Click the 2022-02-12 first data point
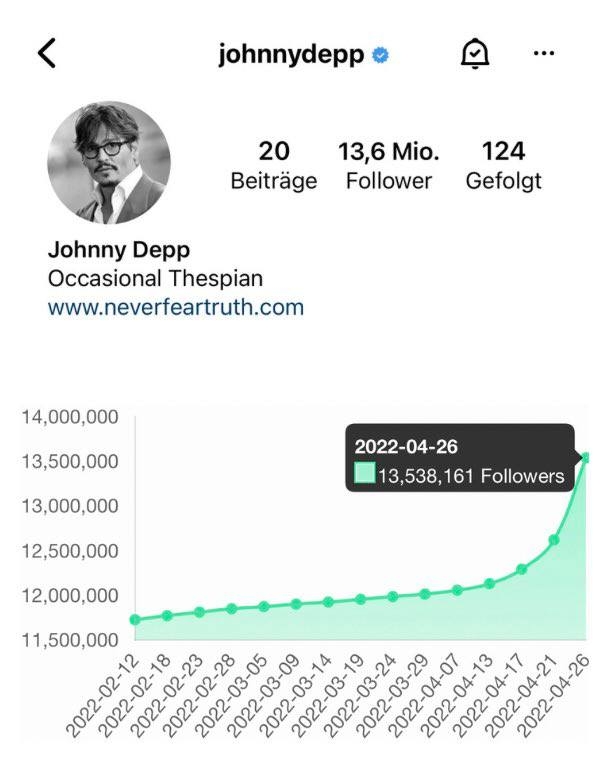 pyautogui.click(x=135, y=620)
